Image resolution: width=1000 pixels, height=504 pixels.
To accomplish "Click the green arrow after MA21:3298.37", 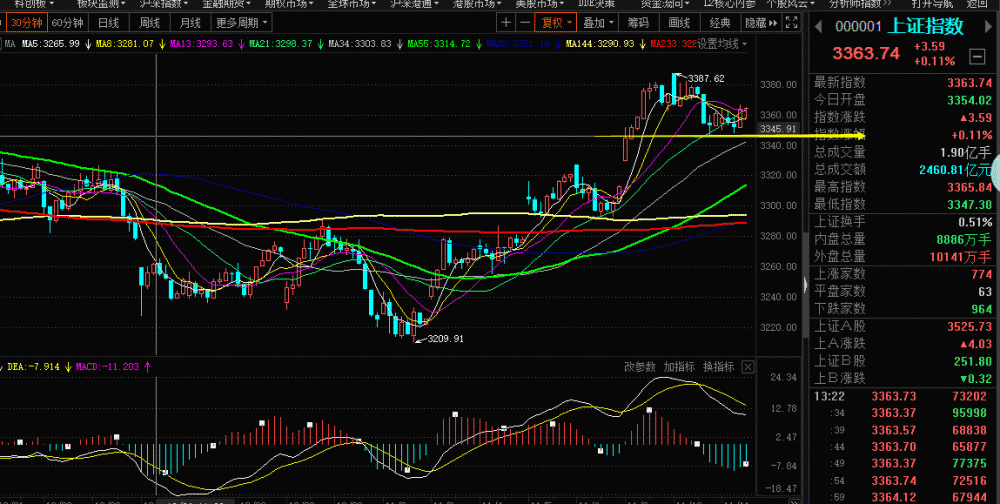I will tap(320, 44).
